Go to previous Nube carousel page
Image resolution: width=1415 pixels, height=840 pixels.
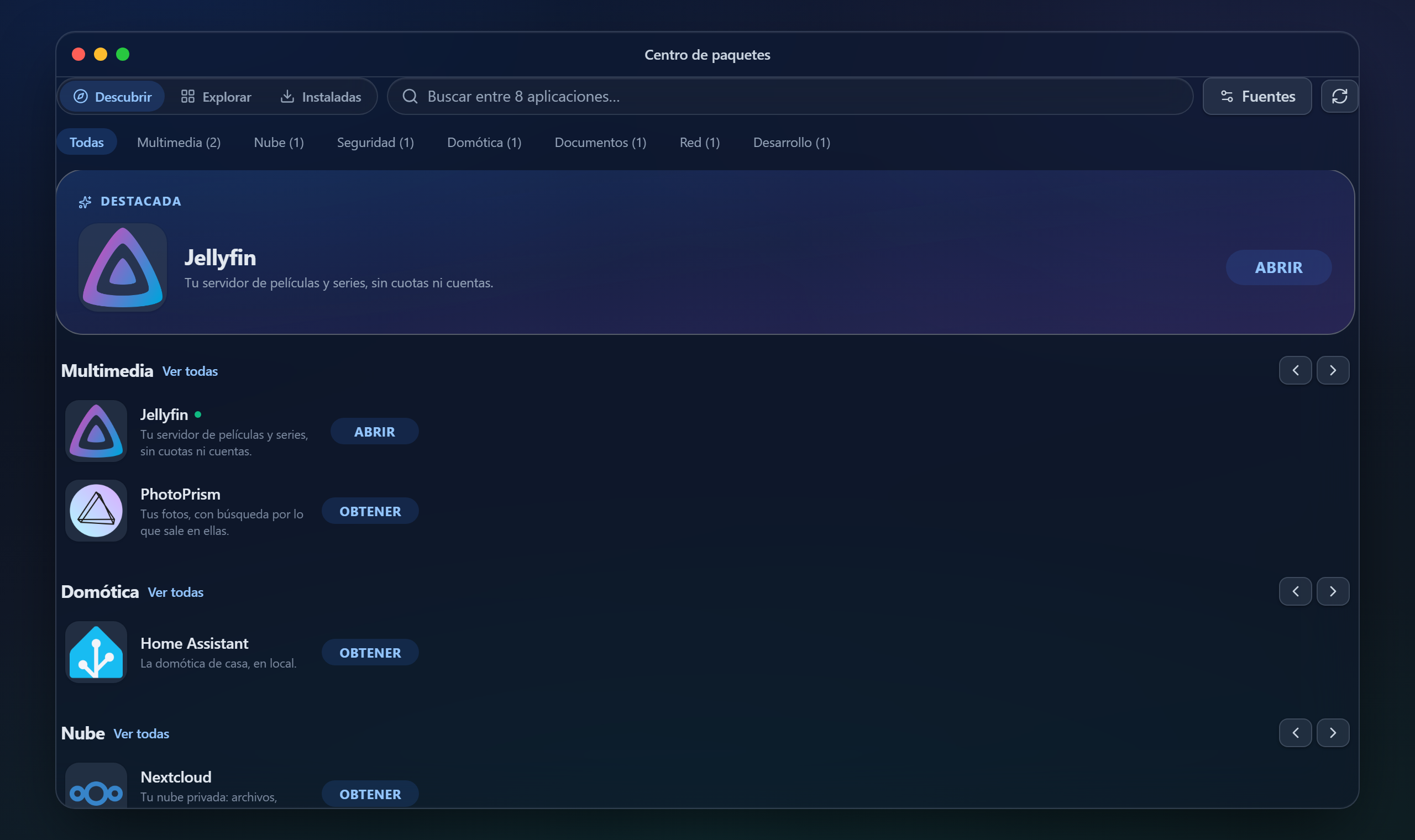point(1295,733)
